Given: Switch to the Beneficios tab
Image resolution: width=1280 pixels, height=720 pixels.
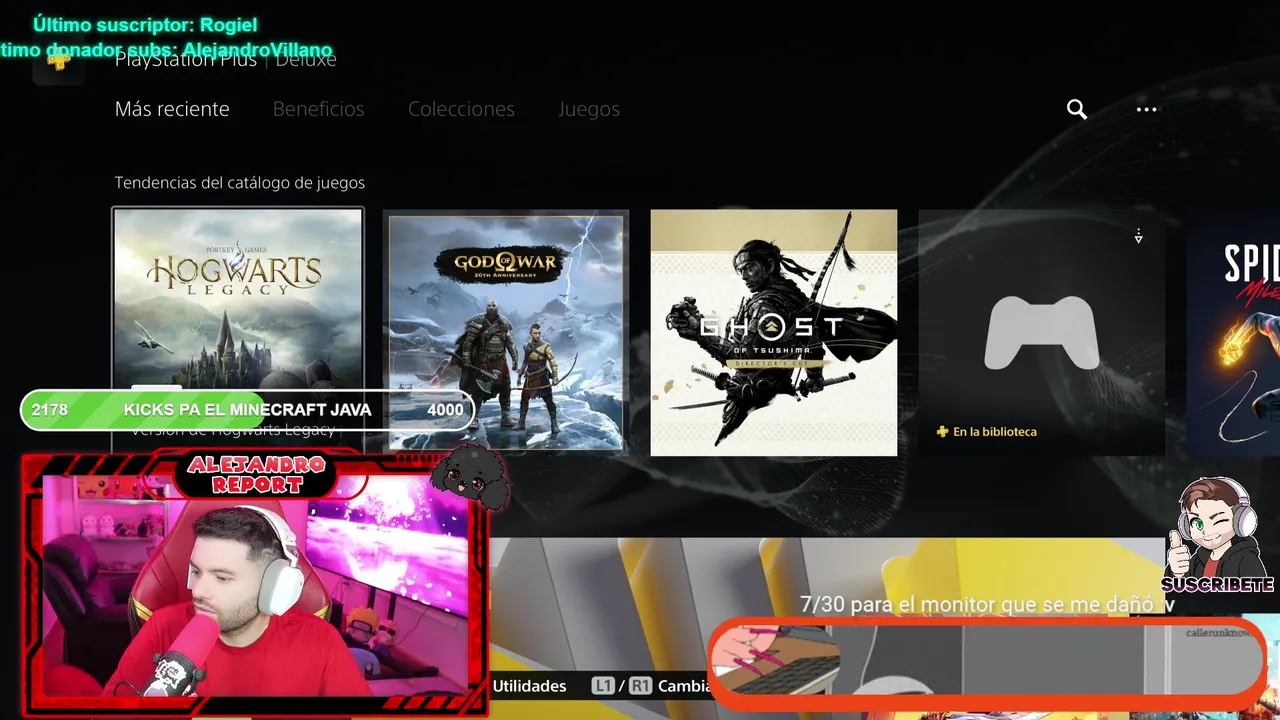Looking at the screenshot, I should (318, 109).
